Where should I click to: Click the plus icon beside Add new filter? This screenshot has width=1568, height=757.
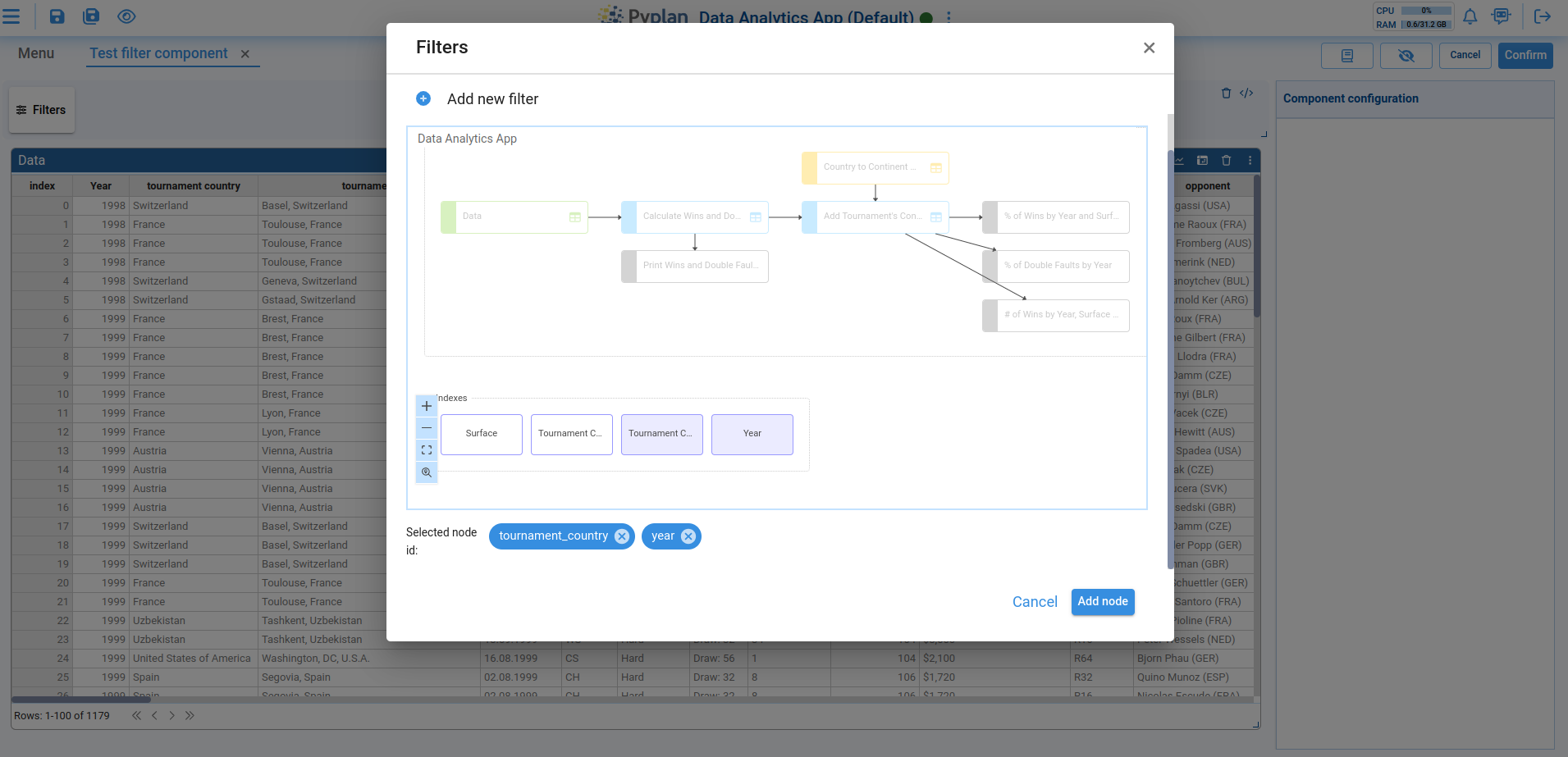tap(423, 98)
